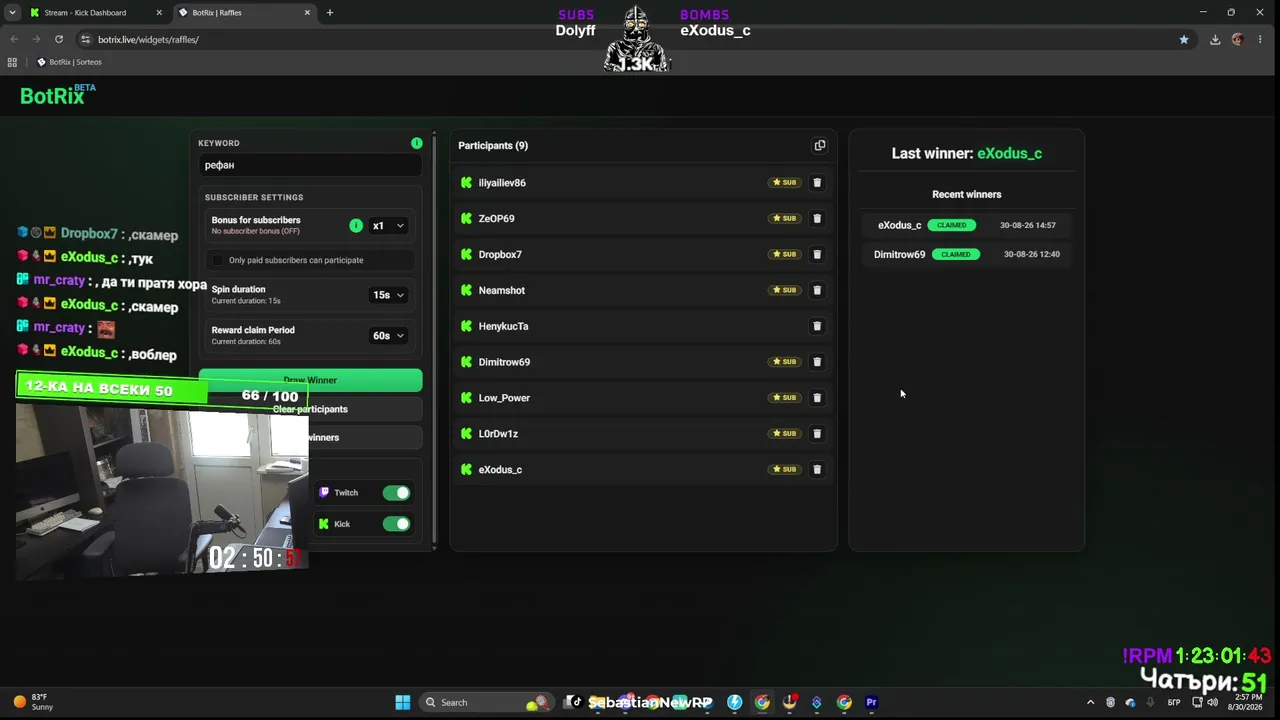Click the BotRix Beta logo

coord(58,95)
